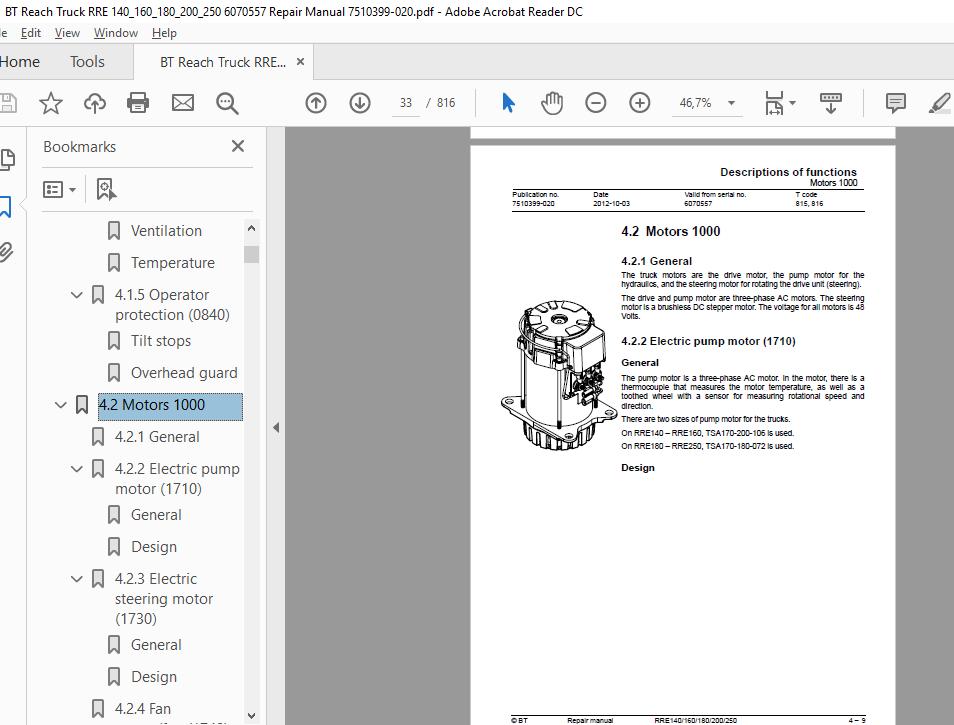Collapse 4.2.2 Electric pump motor bookmark
This screenshot has height=725, width=954.
pos(77,469)
